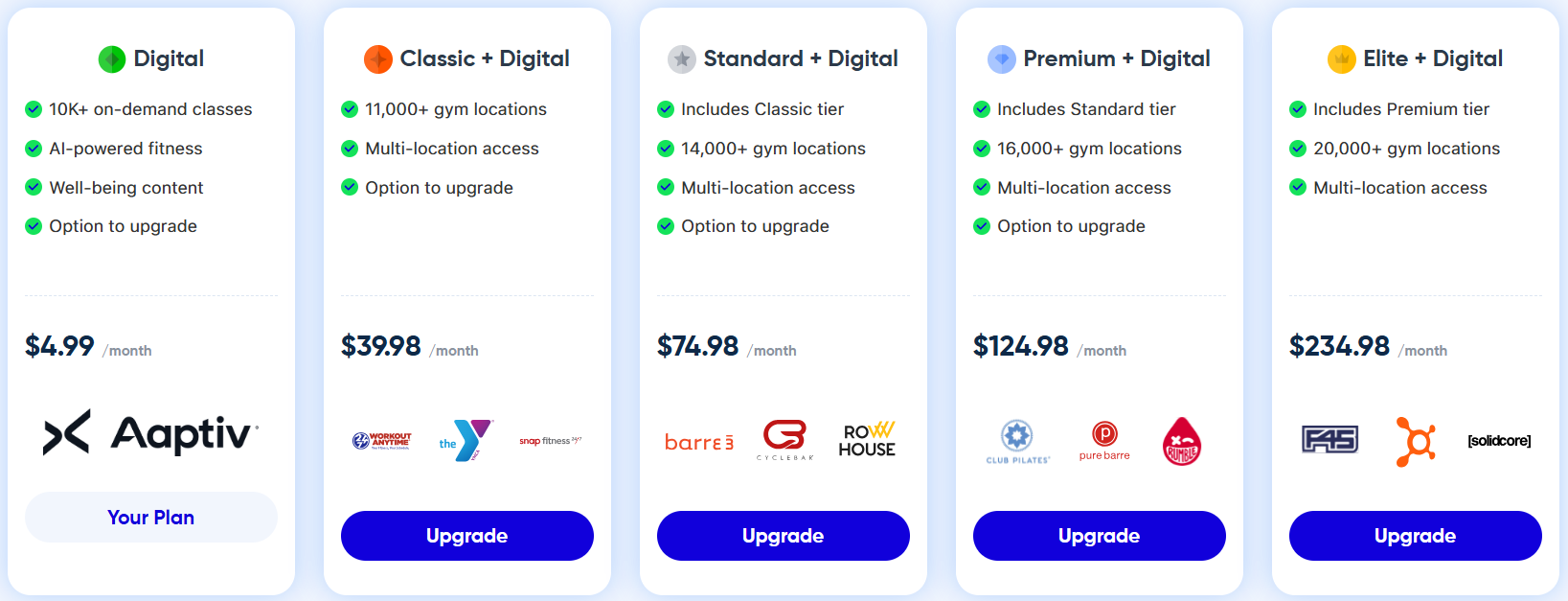This screenshot has width=1568, height=601.
Task: Upgrade to Classic + Digital plan
Action: tap(467, 536)
